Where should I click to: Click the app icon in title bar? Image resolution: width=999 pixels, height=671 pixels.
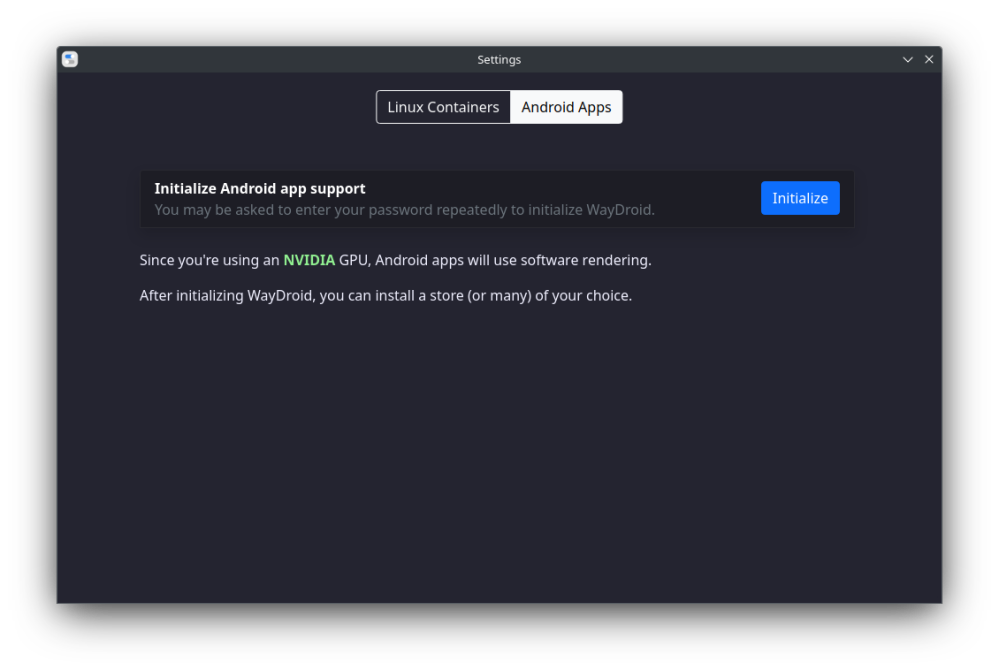pos(70,60)
